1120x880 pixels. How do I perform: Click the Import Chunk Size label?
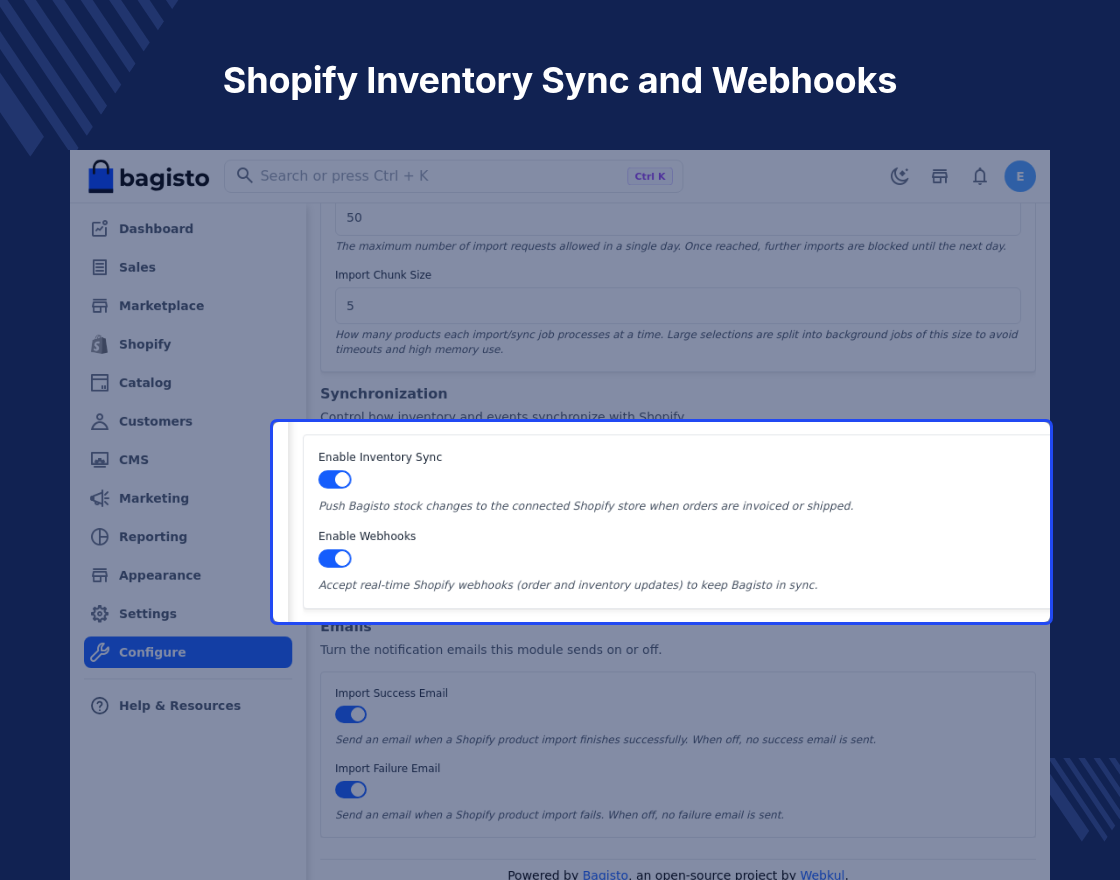click(x=383, y=275)
